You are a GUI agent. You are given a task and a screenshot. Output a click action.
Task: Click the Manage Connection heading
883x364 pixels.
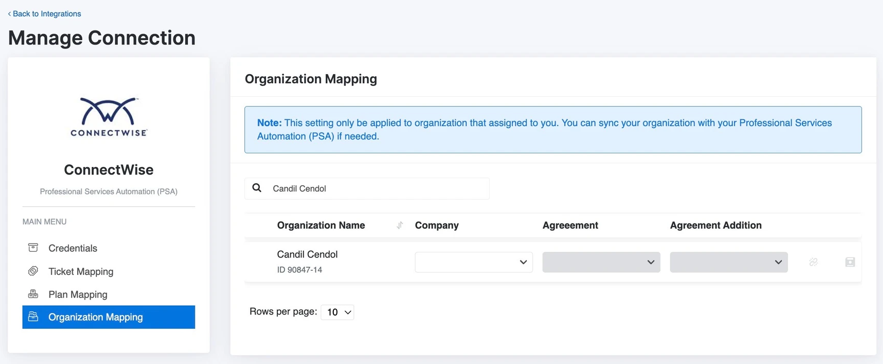(102, 38)
